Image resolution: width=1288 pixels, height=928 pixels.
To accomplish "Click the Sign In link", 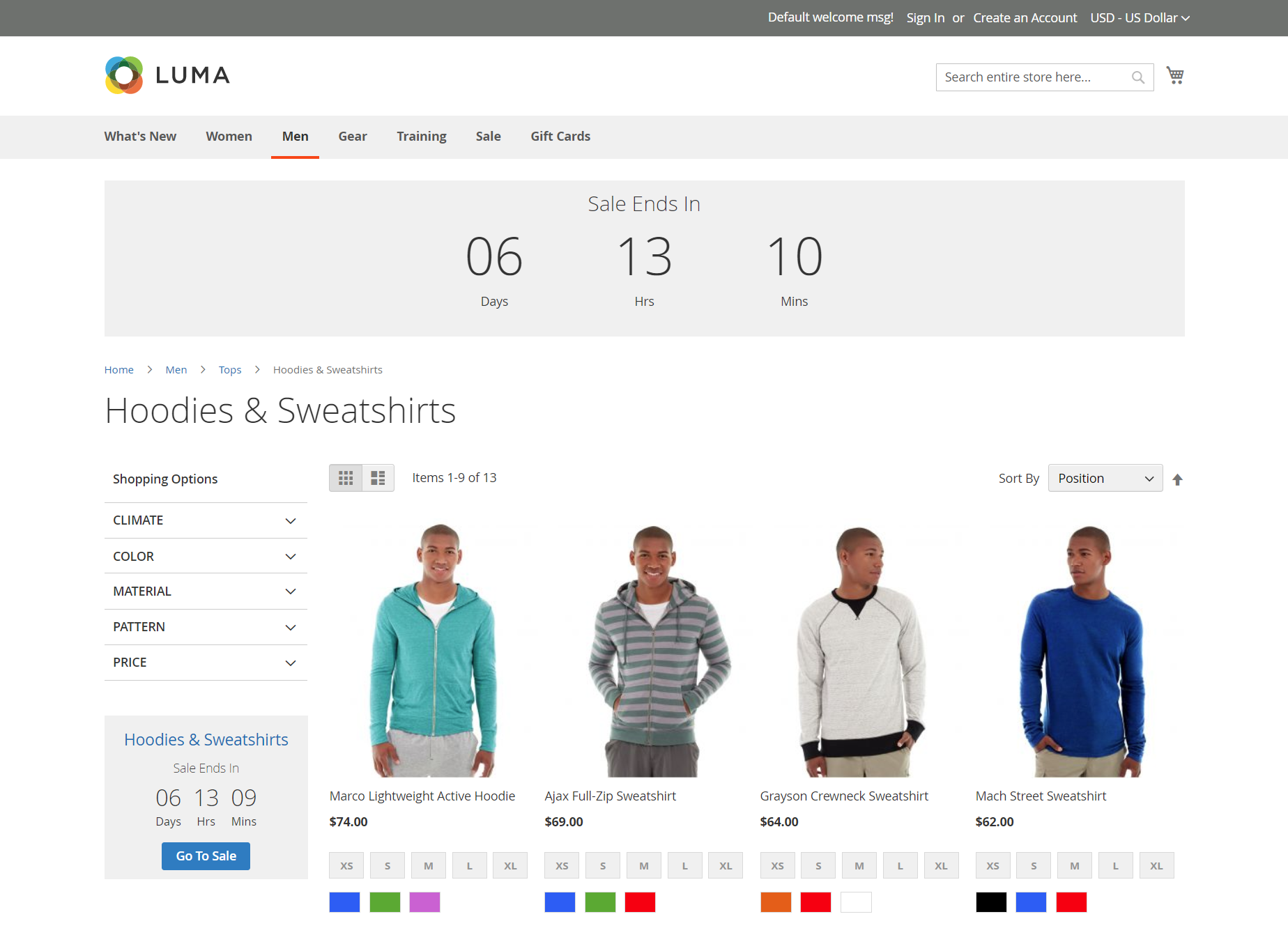I will [926, 18].
